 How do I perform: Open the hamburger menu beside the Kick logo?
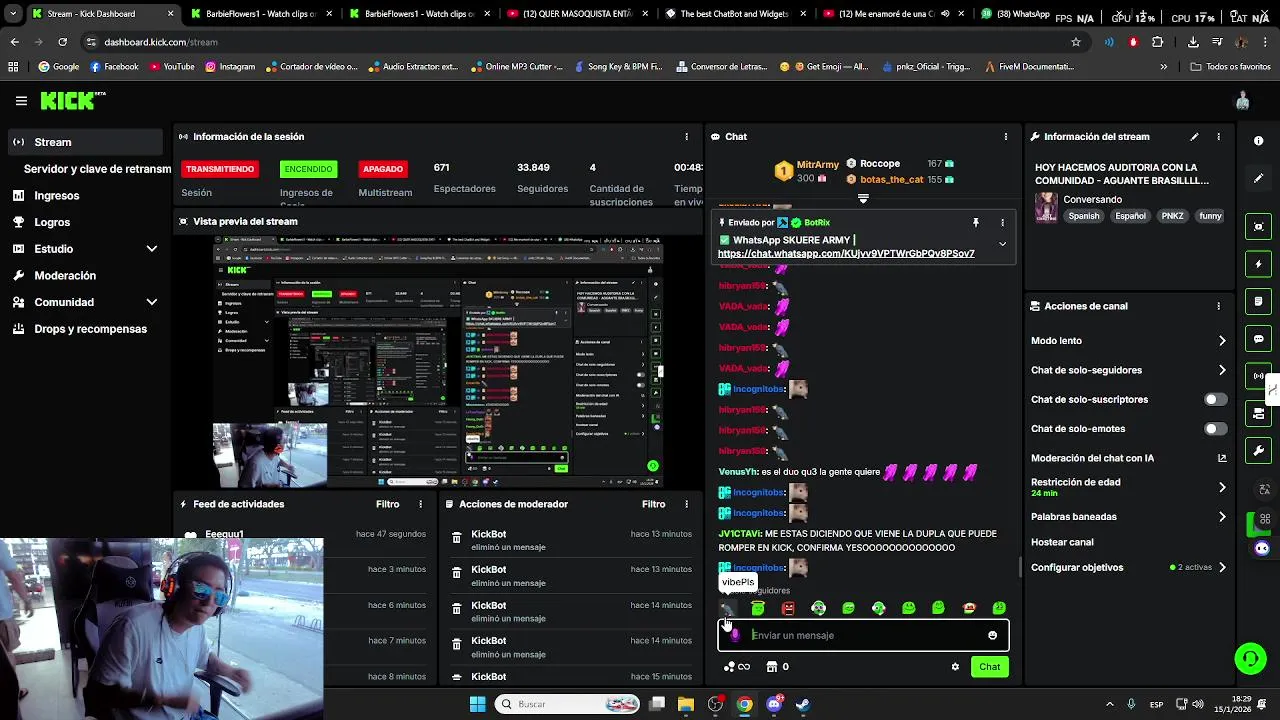21,101
